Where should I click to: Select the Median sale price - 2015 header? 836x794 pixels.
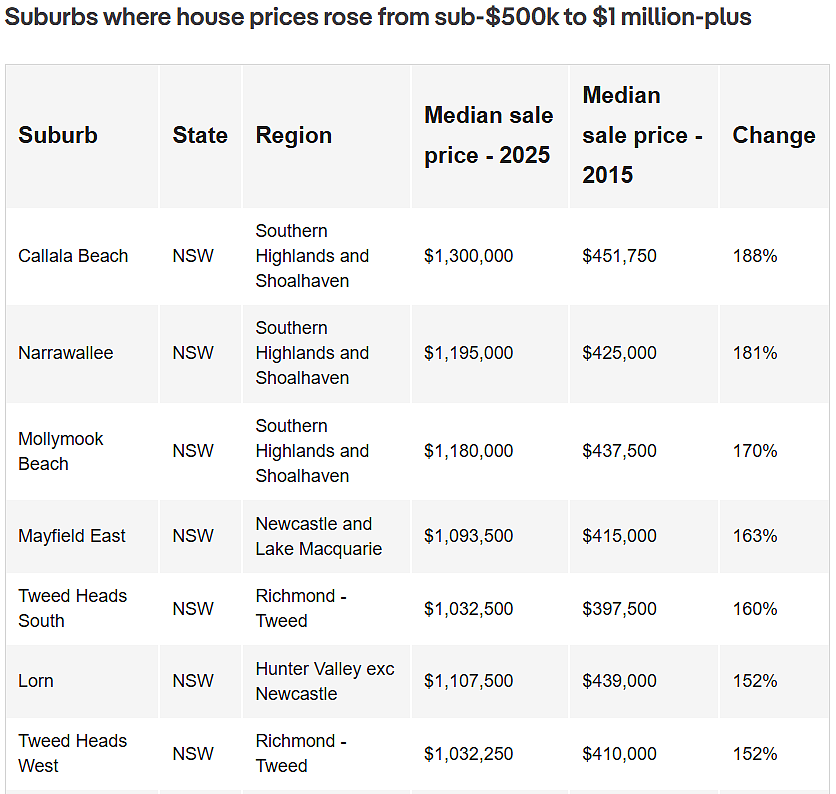coord(642,135)
